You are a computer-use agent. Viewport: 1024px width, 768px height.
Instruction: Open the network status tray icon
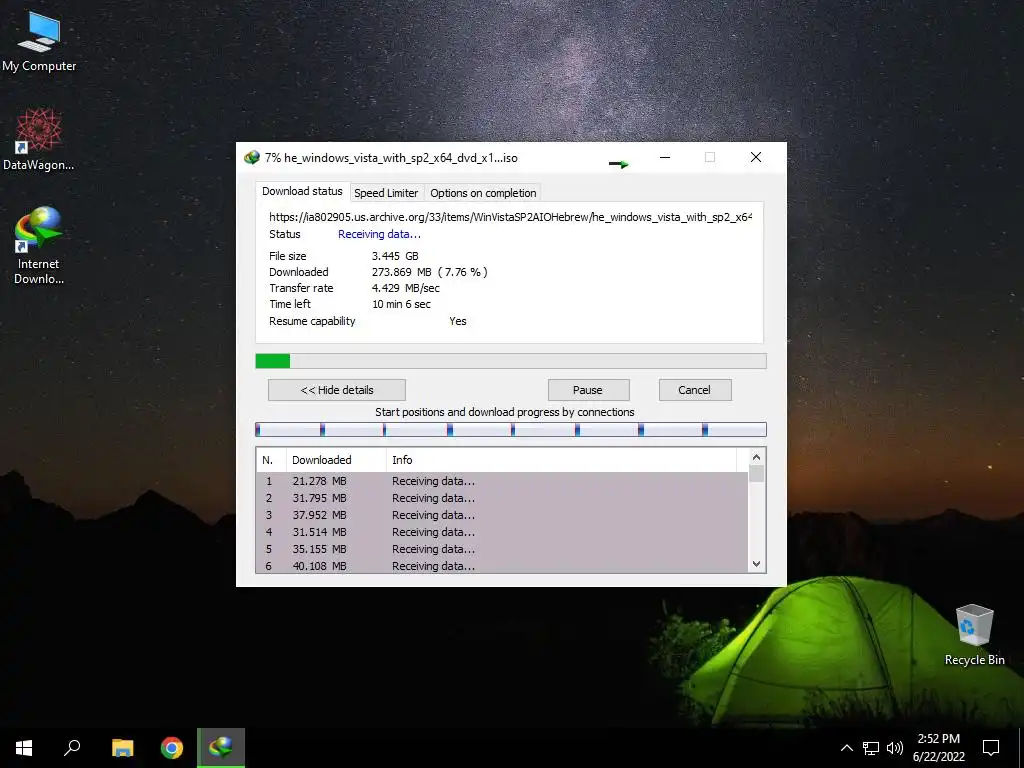click(x=871, y=748)
